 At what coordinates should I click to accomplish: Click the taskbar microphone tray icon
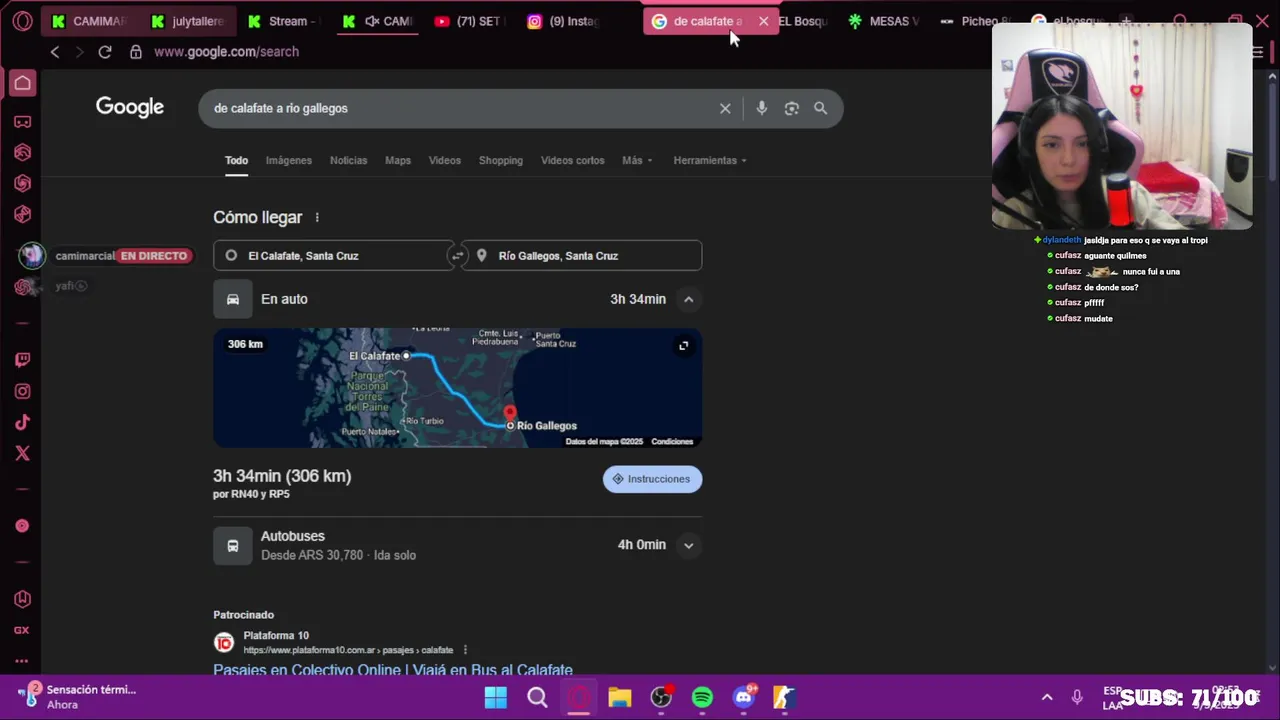(1077, 697)
